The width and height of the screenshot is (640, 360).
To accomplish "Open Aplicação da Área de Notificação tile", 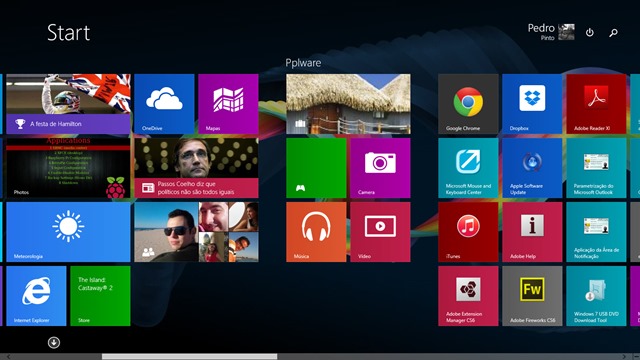I will (596, 232).
